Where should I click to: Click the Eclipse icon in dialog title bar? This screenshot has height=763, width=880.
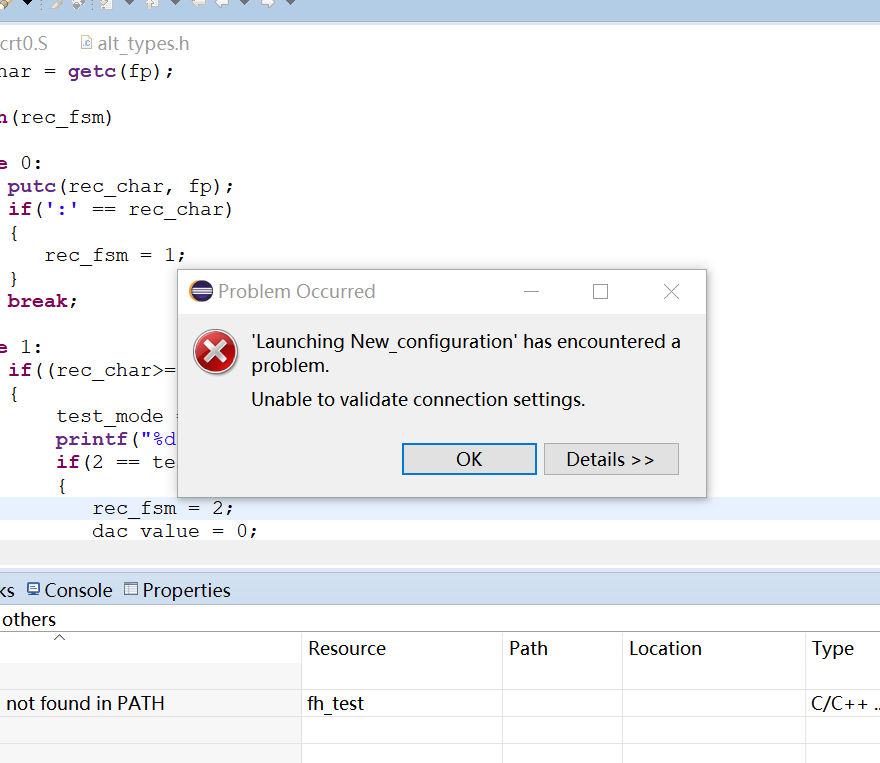(x=201, y=291)
